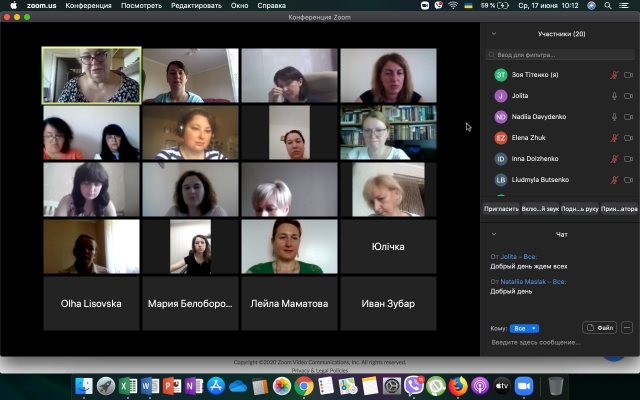Open the Конференция menu
The width and height of the screenshot is (640, 400).
(x=89, y=6)
